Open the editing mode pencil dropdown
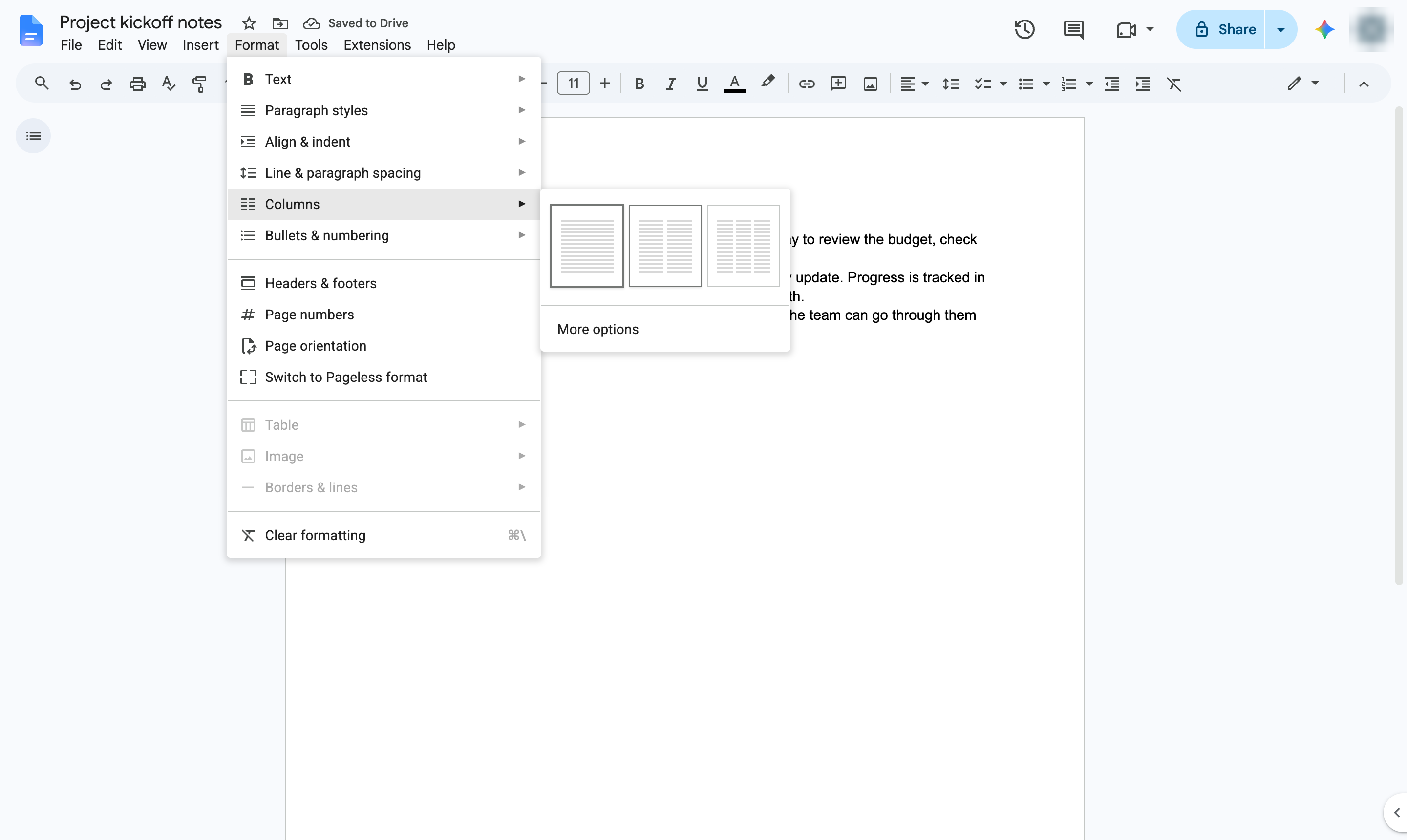 [x=1303, y=84]
